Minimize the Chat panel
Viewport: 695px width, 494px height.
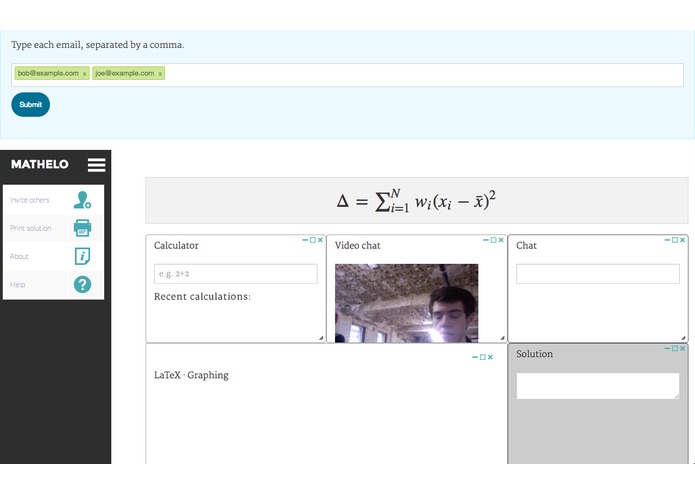[667, 240]
